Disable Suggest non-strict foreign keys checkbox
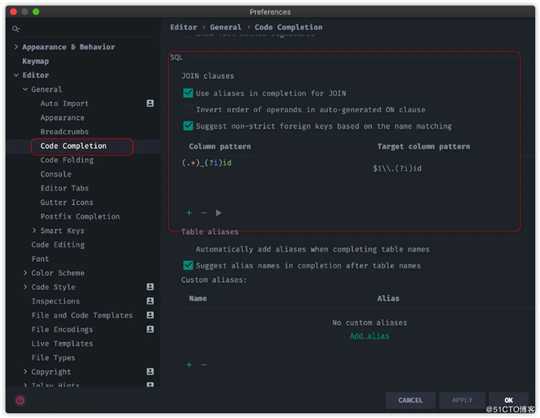 (x=188, y=126)
